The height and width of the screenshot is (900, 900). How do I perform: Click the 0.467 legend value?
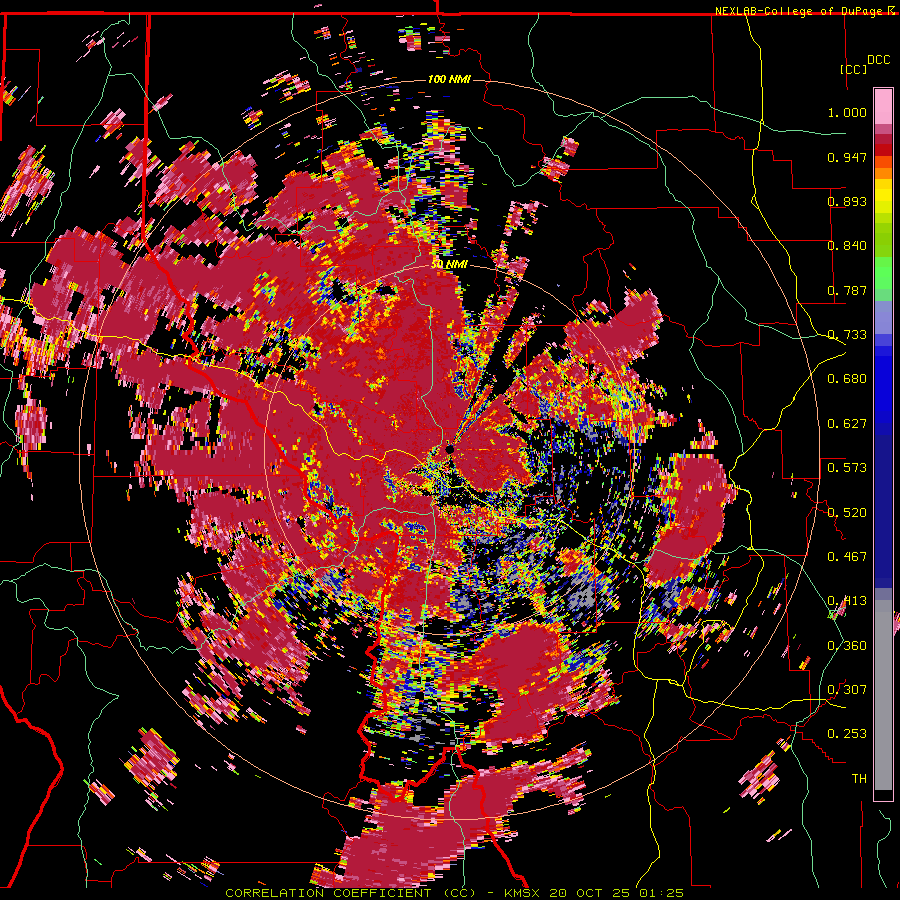point(847,557)
